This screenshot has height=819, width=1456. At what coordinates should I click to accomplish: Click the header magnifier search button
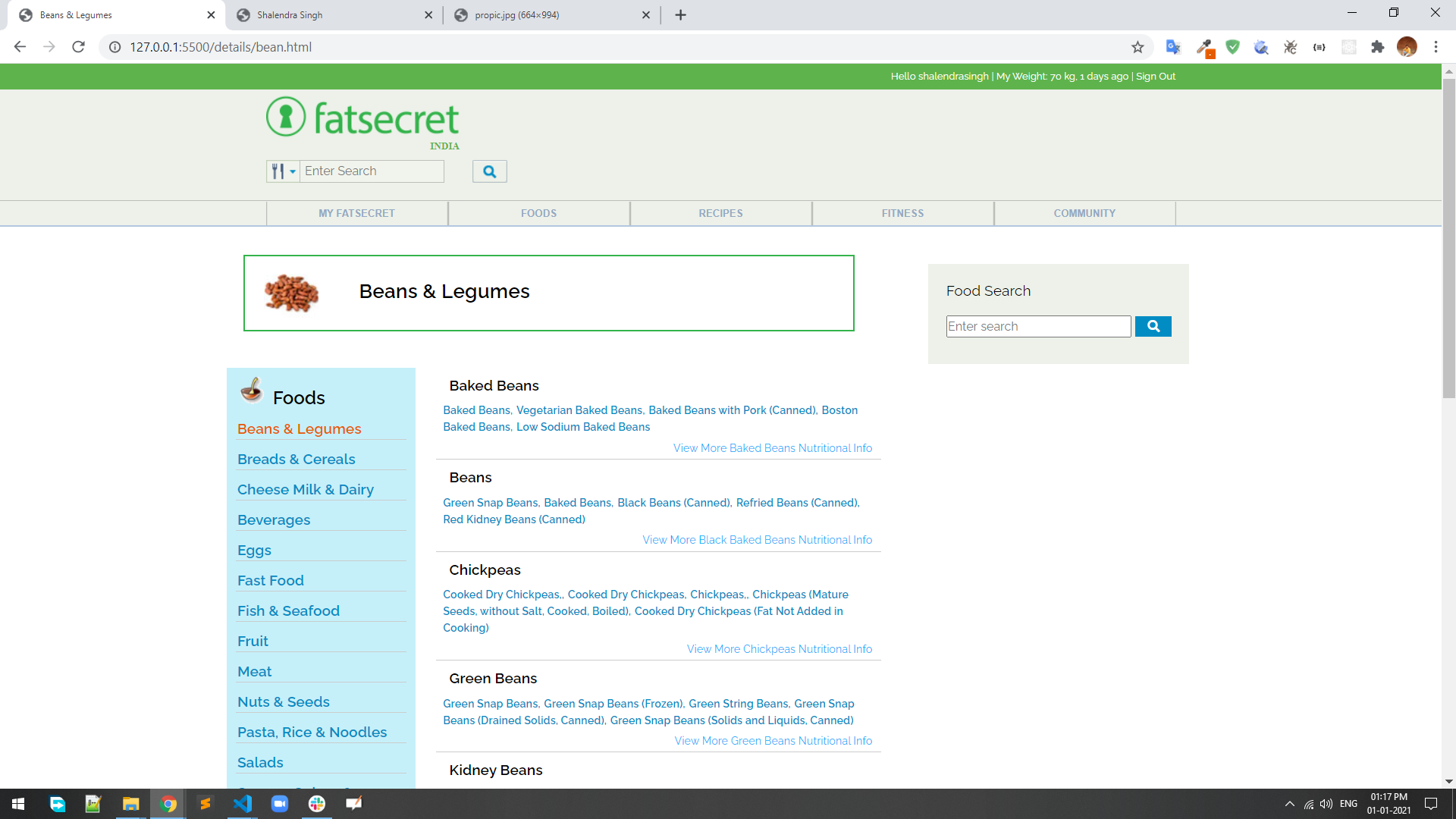490,171
